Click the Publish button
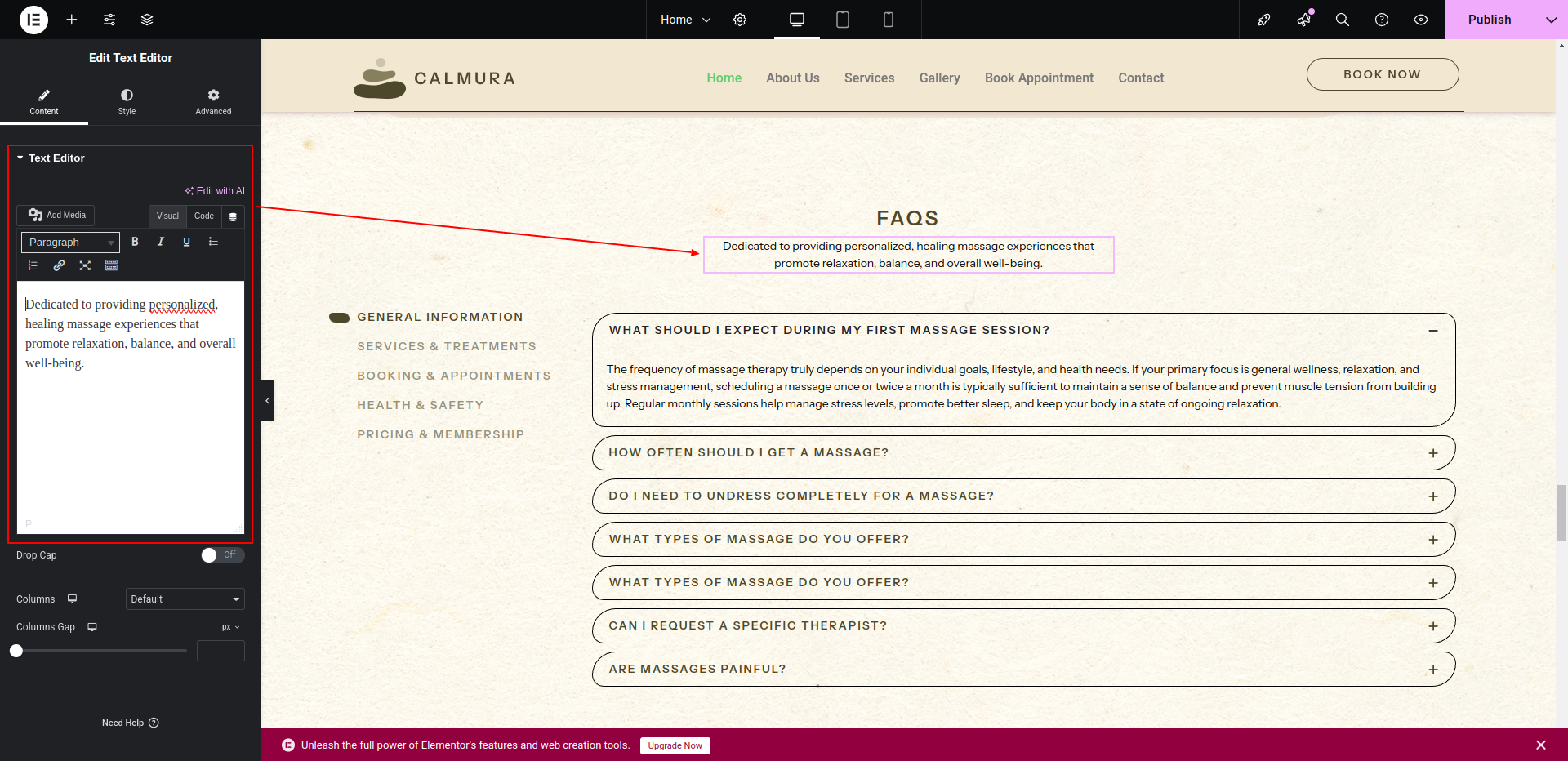This screenshot has height=761, width=1568. tap(1489, 20)
